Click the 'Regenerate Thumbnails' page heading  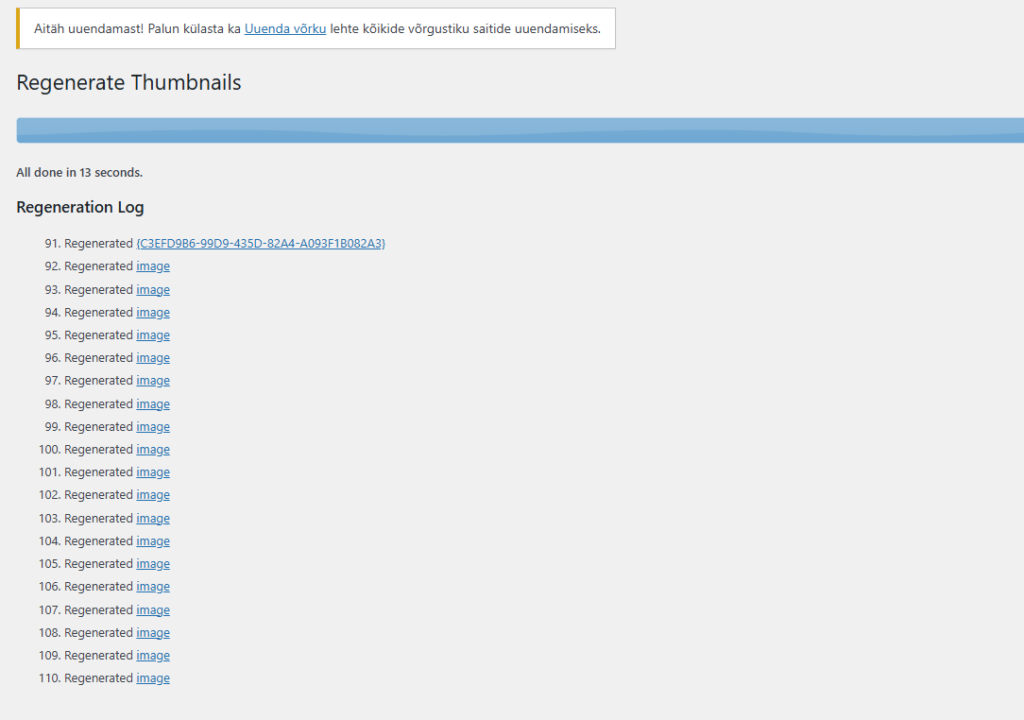click(x=129, y=83)
